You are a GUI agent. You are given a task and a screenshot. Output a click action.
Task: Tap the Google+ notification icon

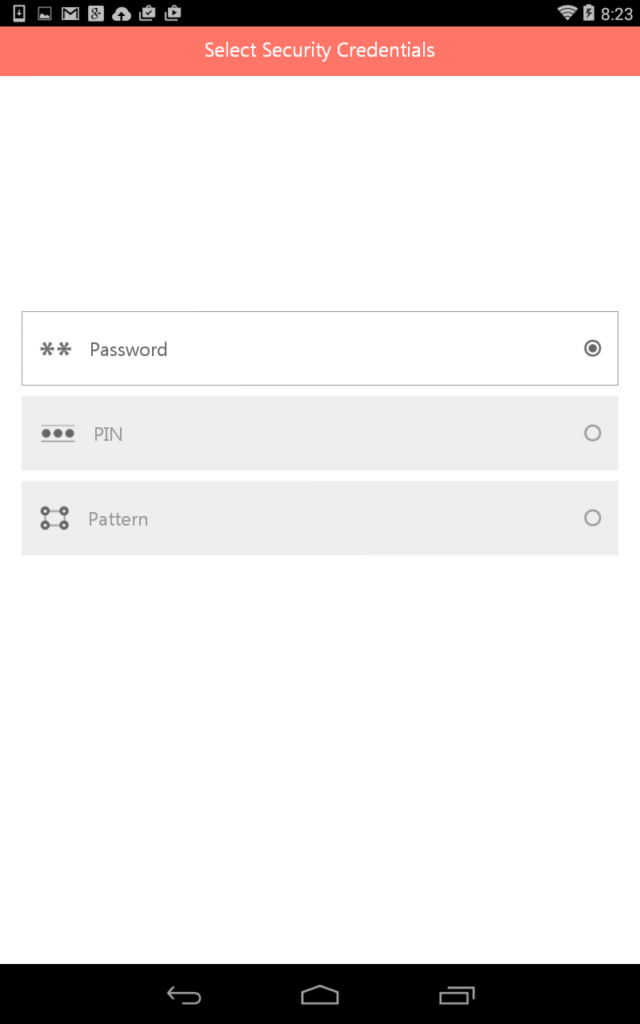[96, 13]
